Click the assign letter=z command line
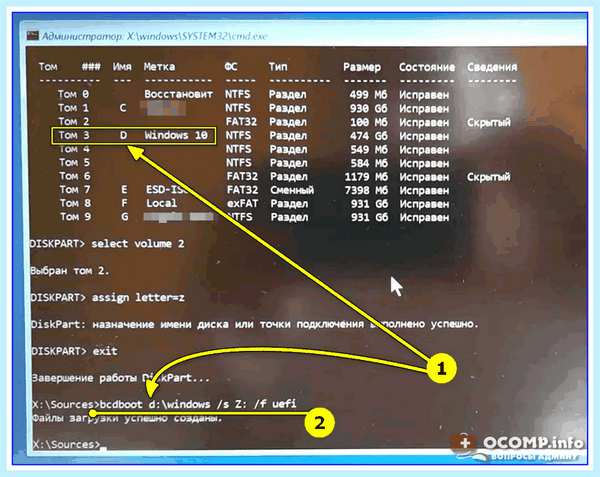 pos(108,298)
